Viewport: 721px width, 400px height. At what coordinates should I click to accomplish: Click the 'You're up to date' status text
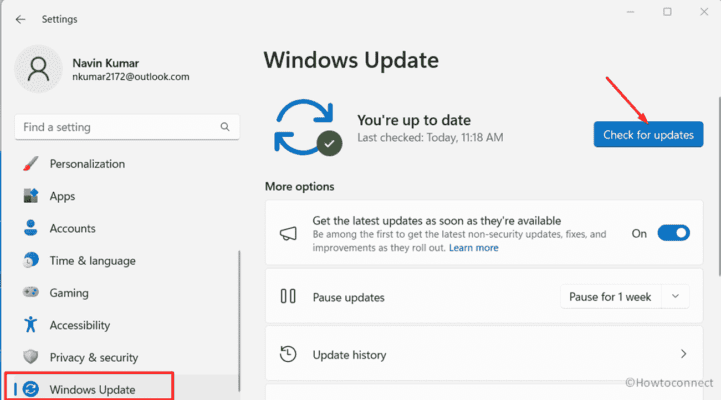tap(414, 120)
